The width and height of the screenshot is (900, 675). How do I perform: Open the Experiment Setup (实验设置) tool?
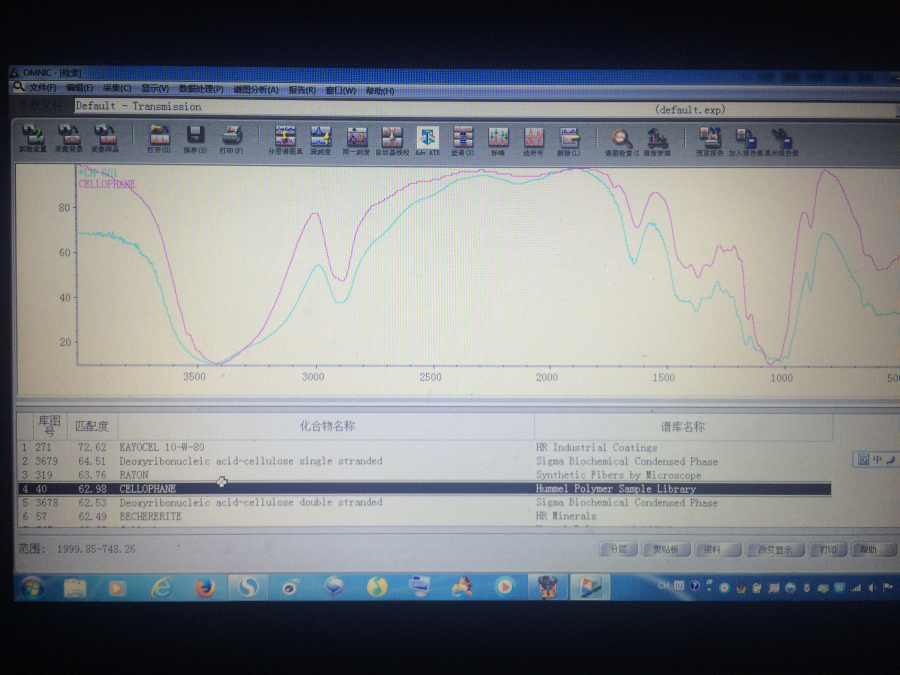click(33, 138)
